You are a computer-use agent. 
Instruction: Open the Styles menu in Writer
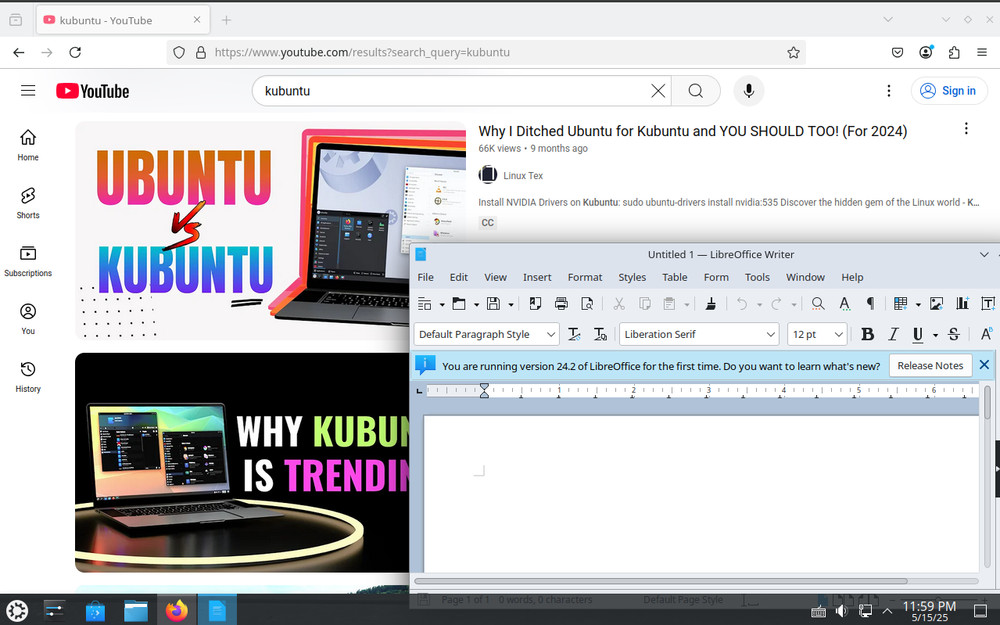pos(632,277)
